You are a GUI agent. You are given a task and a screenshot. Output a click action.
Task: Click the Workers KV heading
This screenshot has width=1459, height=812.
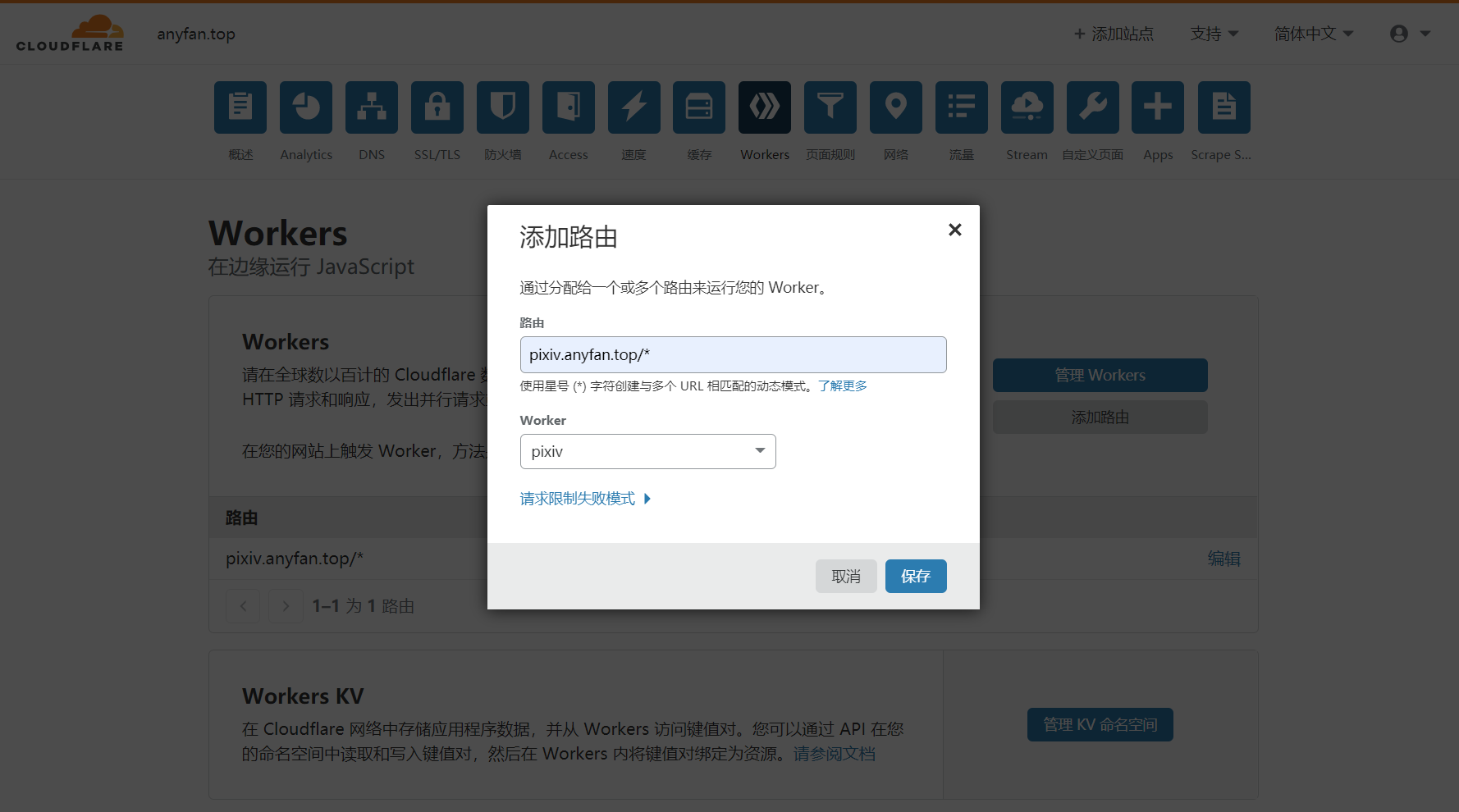tap(303, 696)
